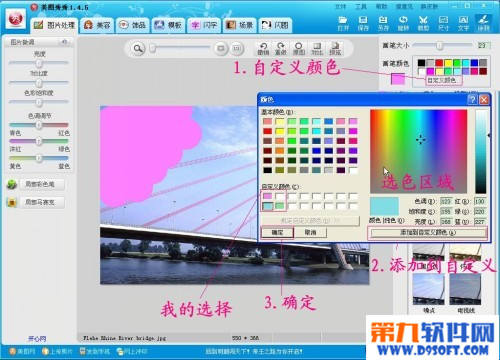Switch to the 闪图 tab
The width and height of the screenshot is (500, 360).
(x=275, y=25)
